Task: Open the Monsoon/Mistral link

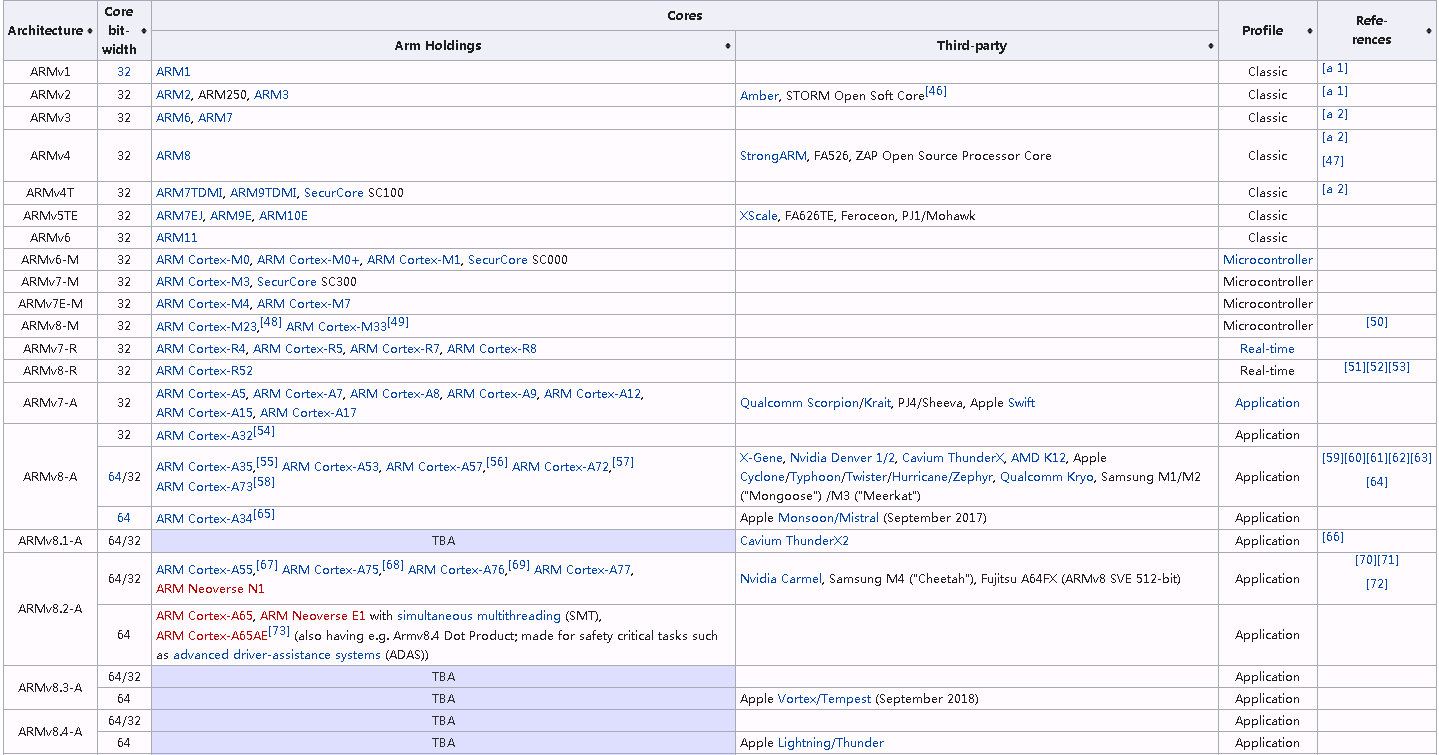Action: point(828,518)
